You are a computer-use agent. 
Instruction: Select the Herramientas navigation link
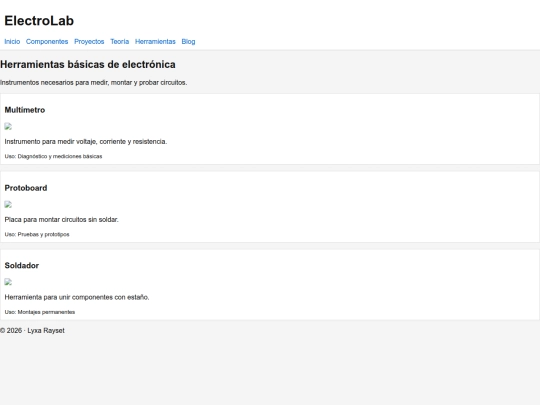tap(155, 41)
